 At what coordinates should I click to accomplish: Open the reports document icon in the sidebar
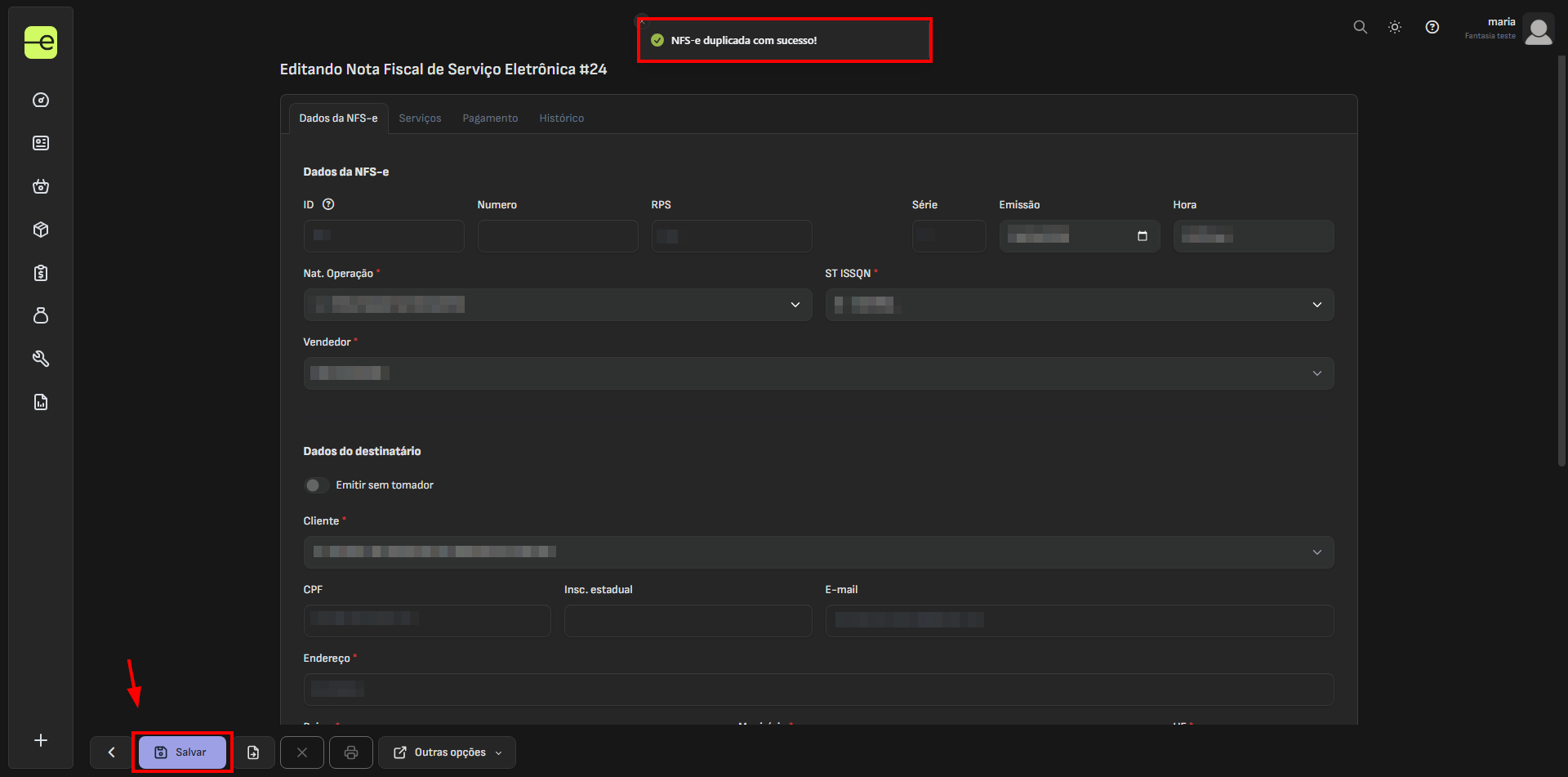(x=41, y=402)
